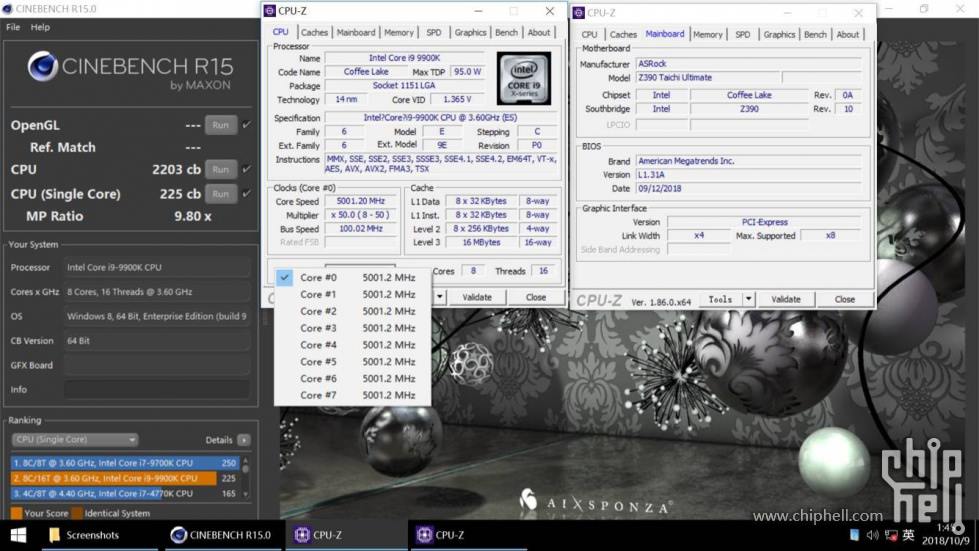Click Validate in front CPU-Z window
This screenshot has width=979, height=551.
point(477,297)
